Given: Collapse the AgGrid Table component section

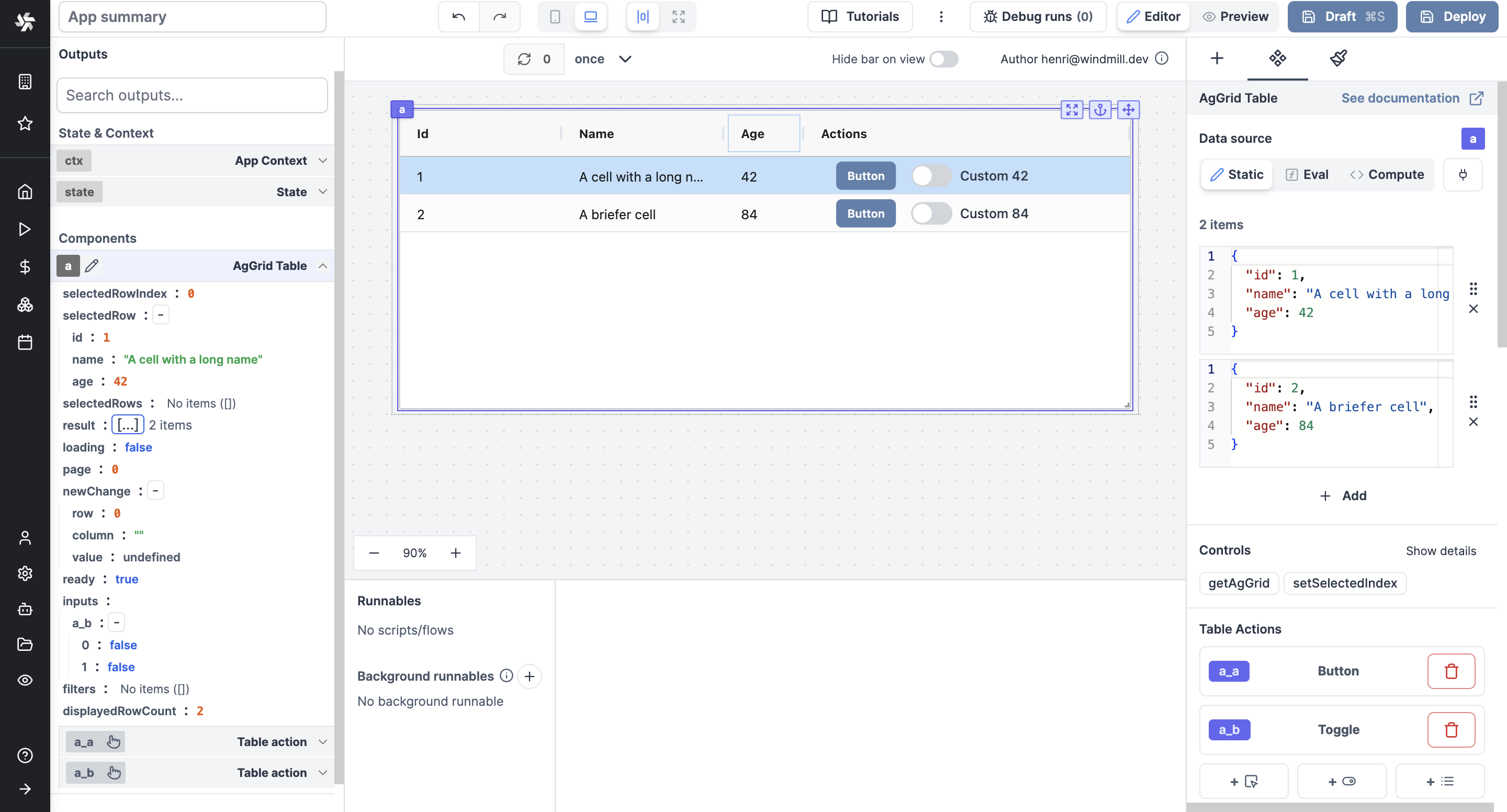Looking at the screenshot, I should click(x=323, y=266).
